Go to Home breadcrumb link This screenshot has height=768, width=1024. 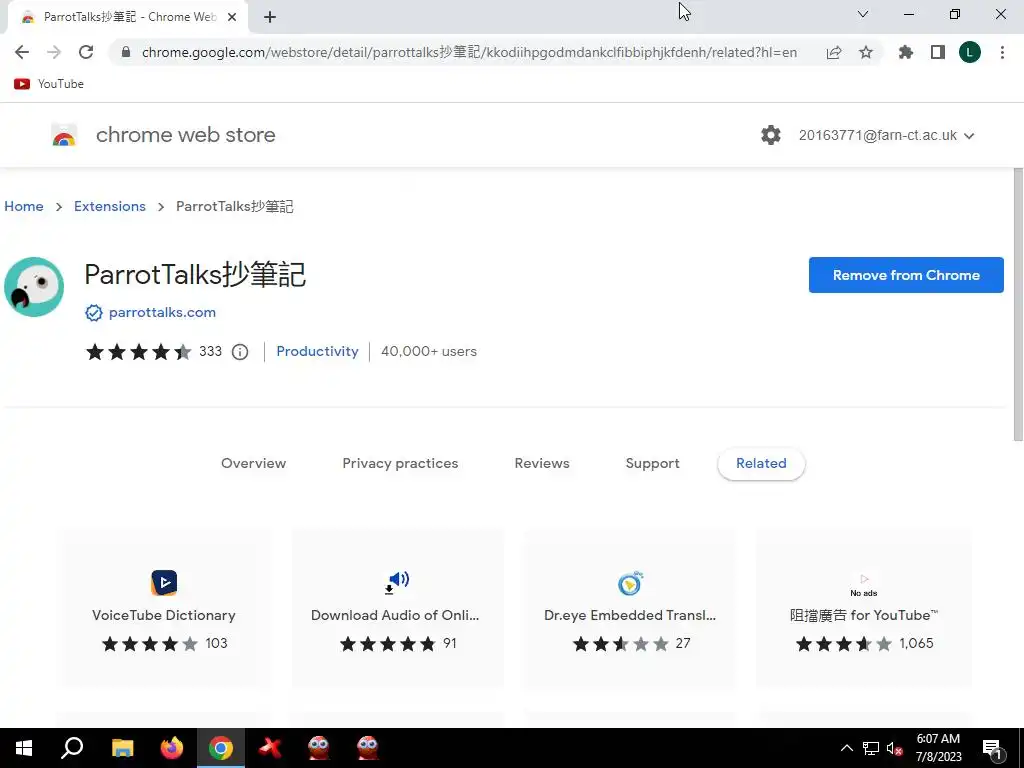[24, 206]
